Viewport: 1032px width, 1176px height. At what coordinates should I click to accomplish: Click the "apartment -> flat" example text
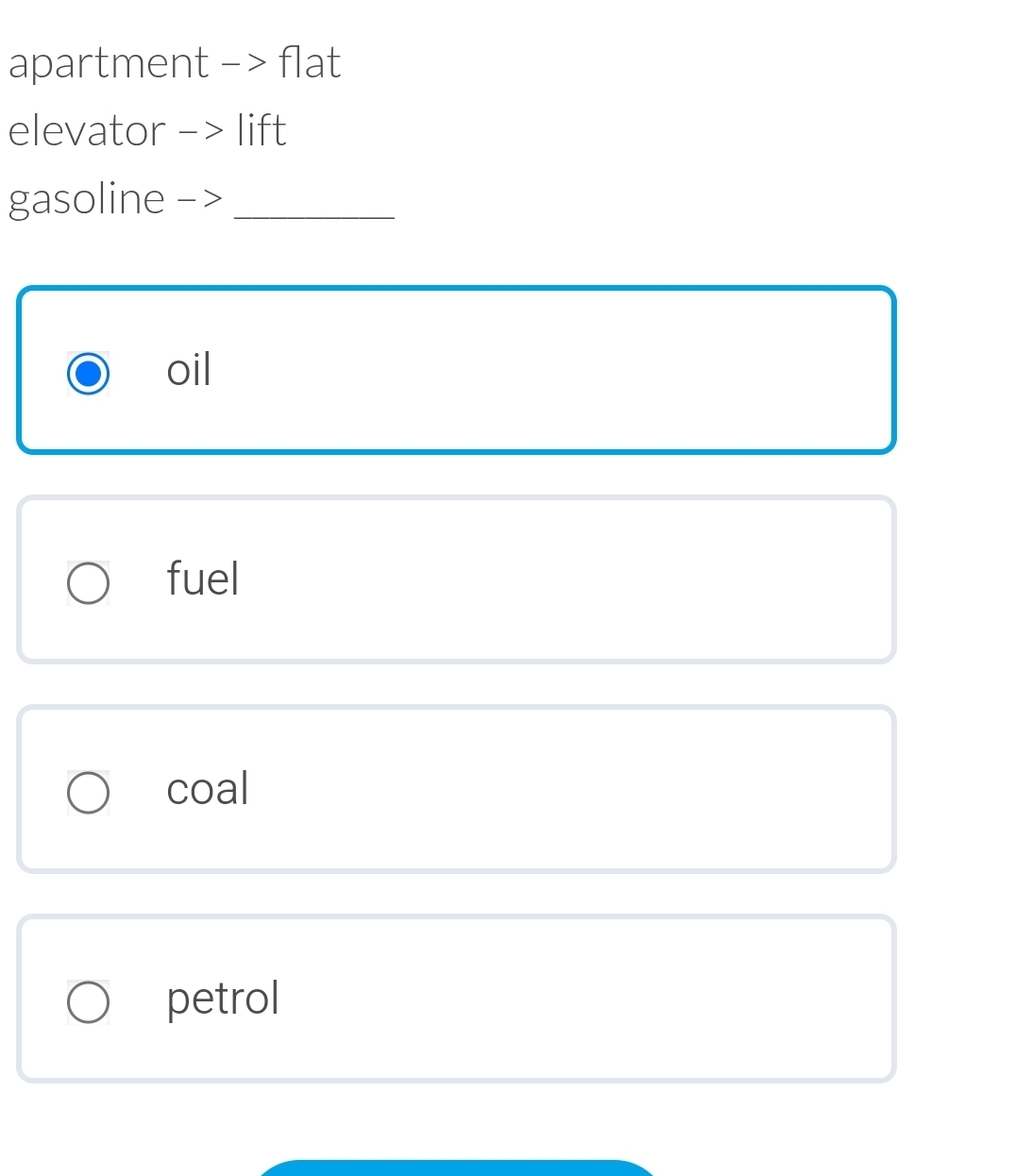(x=174, y=63)
